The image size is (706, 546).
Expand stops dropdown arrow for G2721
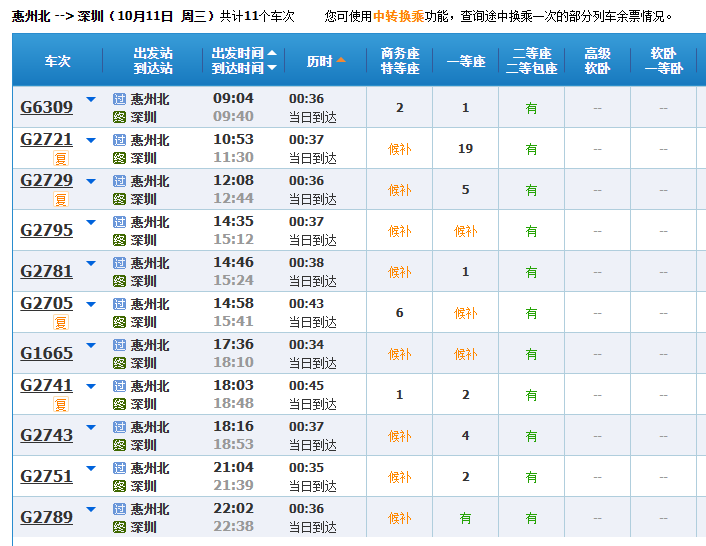point(91,140)
